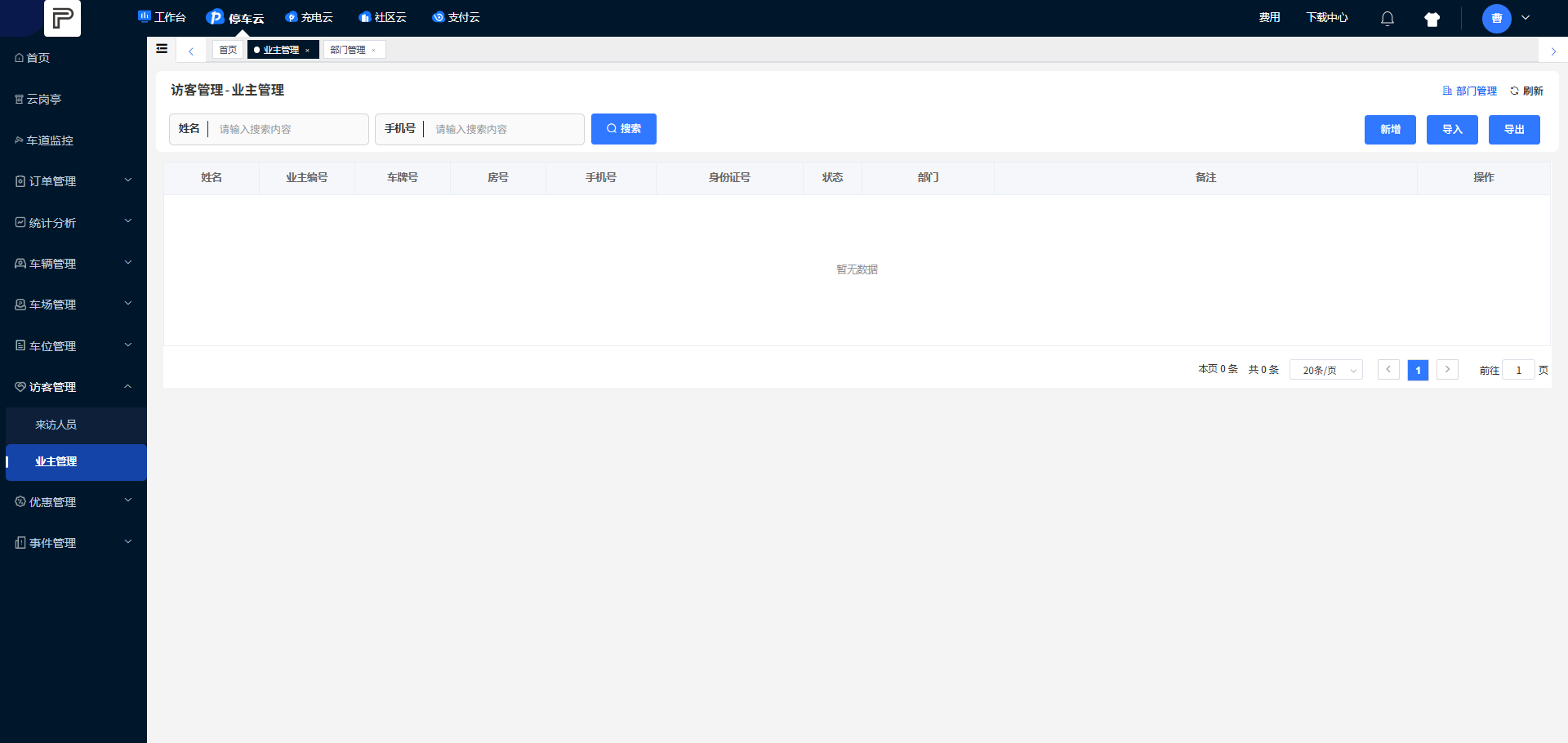Viewport: 1568px width, 743px height.
Task: Expand 优惠管理 menu
Action: 73,502
